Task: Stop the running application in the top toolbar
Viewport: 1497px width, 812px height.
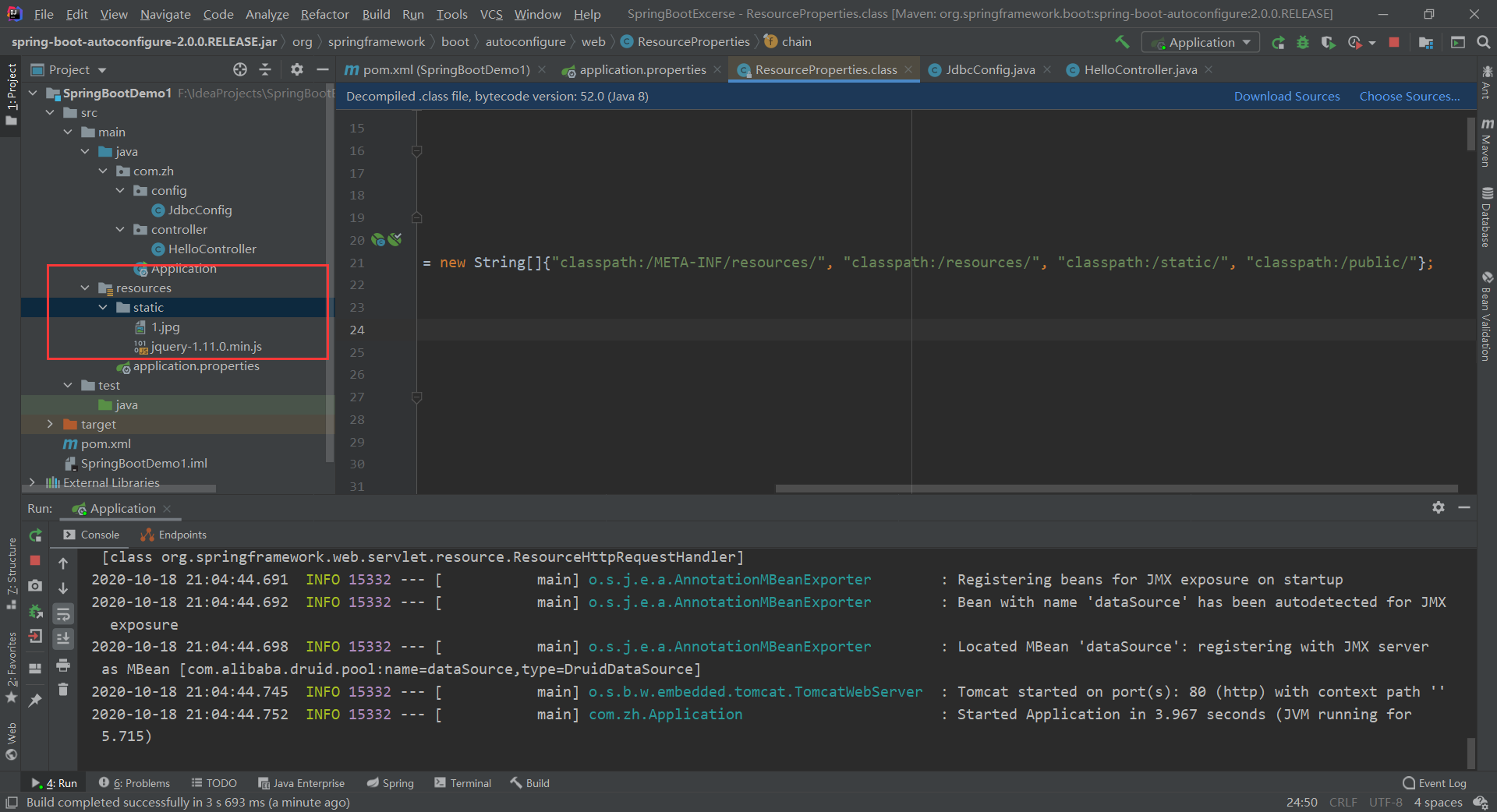Action: (x=1394, y=42)
